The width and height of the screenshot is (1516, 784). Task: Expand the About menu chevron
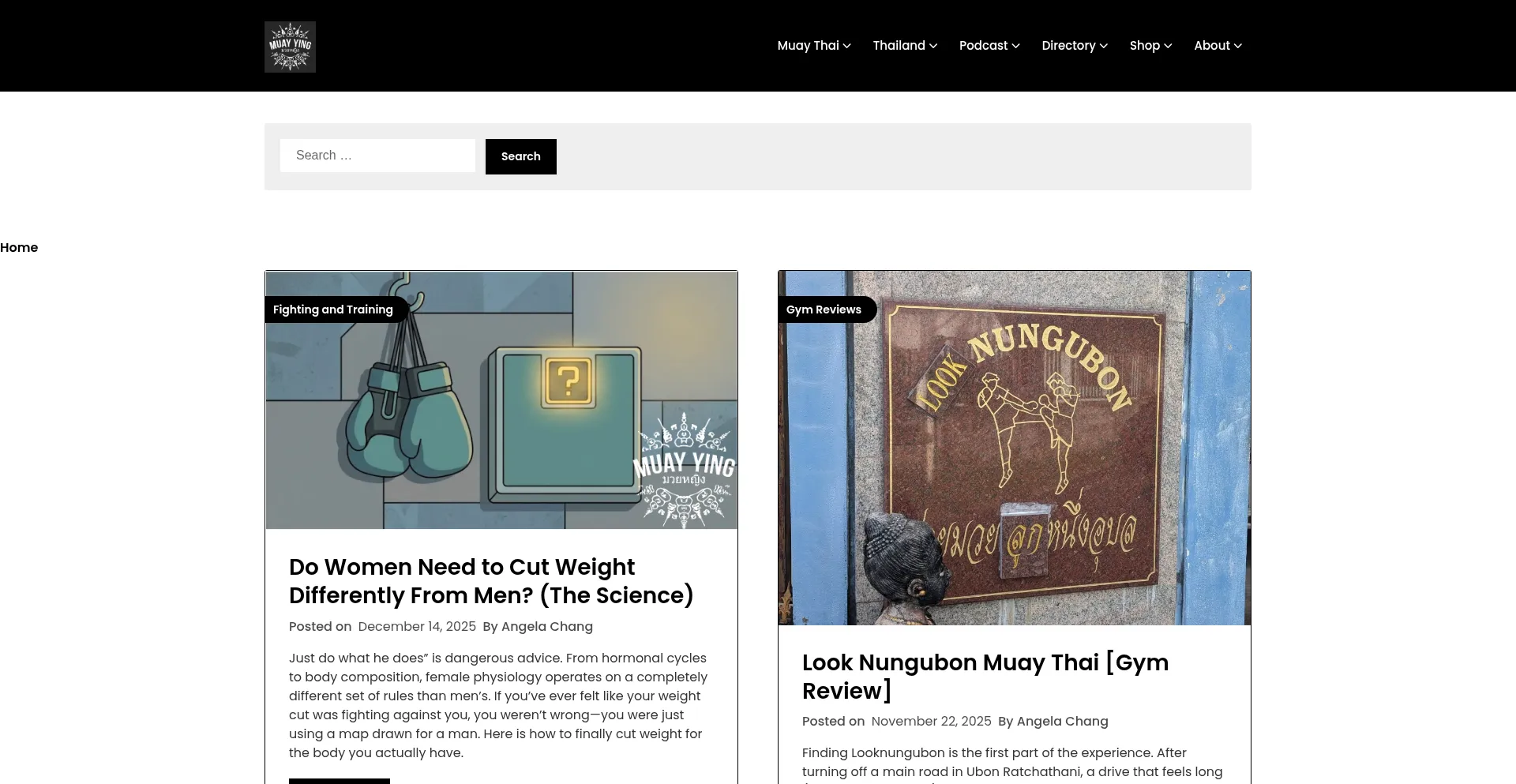[1238, 46]
